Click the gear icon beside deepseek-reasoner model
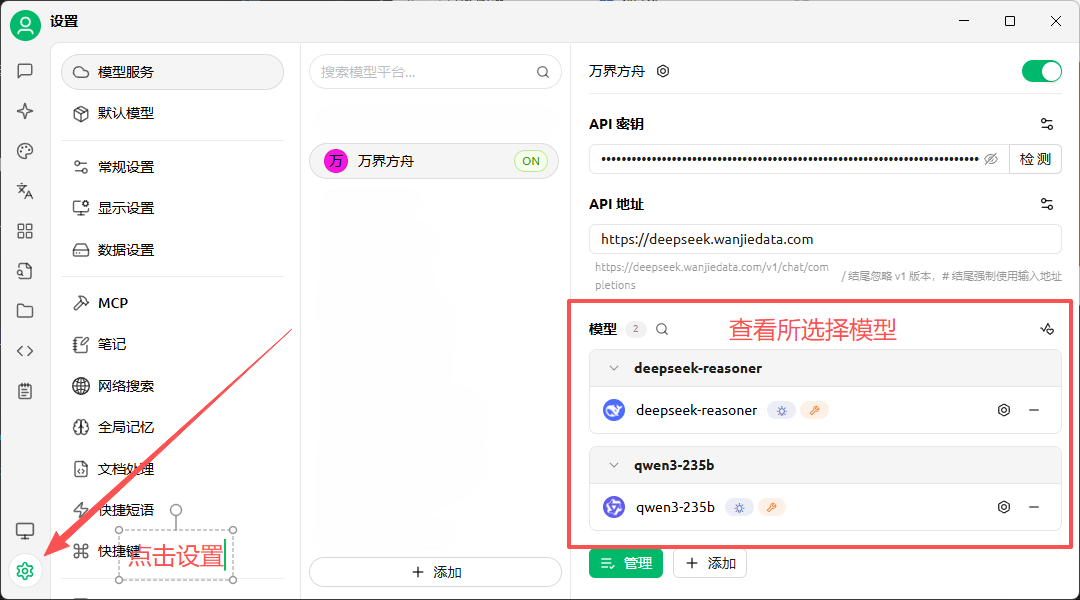Viewport: 1080px width, 600px height. pyautogui.click(x=1004, y=410)
